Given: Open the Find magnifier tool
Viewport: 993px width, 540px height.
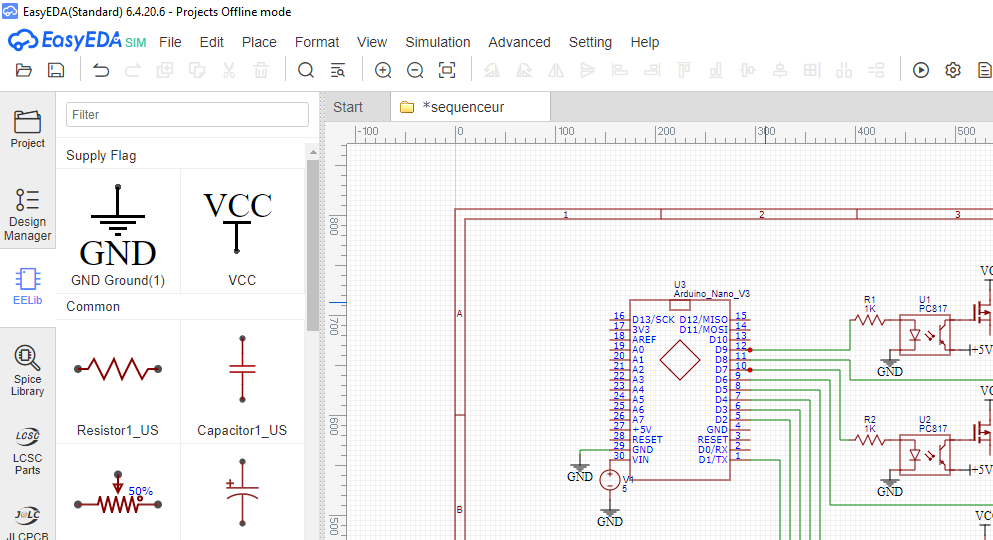Looking at the screenshot, I should click(x=306, y=70).
